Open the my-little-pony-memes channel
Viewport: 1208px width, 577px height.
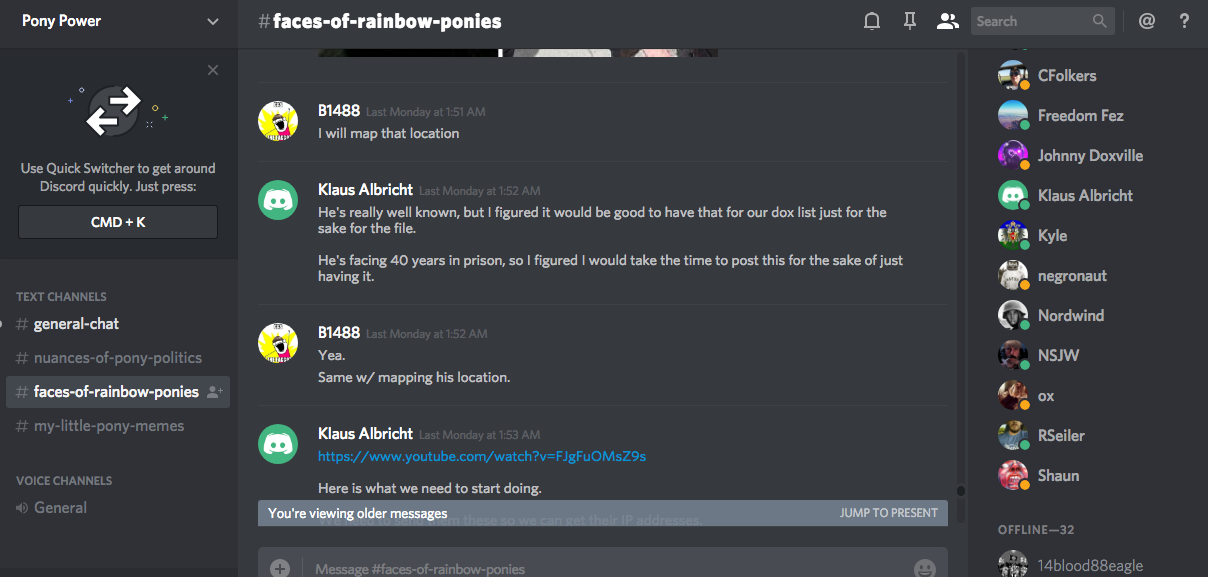tap(109, 426)
